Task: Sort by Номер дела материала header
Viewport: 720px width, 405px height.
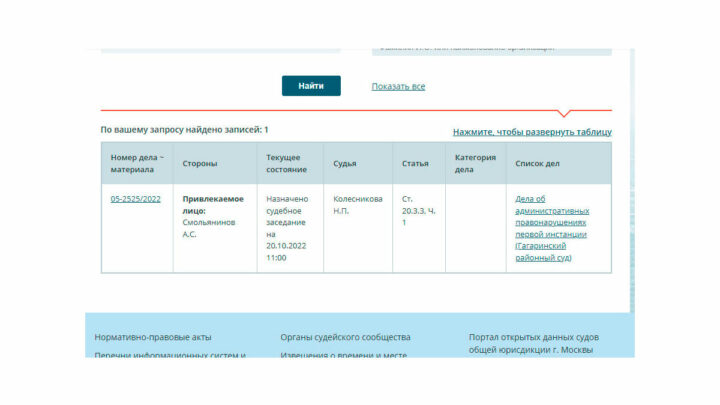Action: point(137,163)
